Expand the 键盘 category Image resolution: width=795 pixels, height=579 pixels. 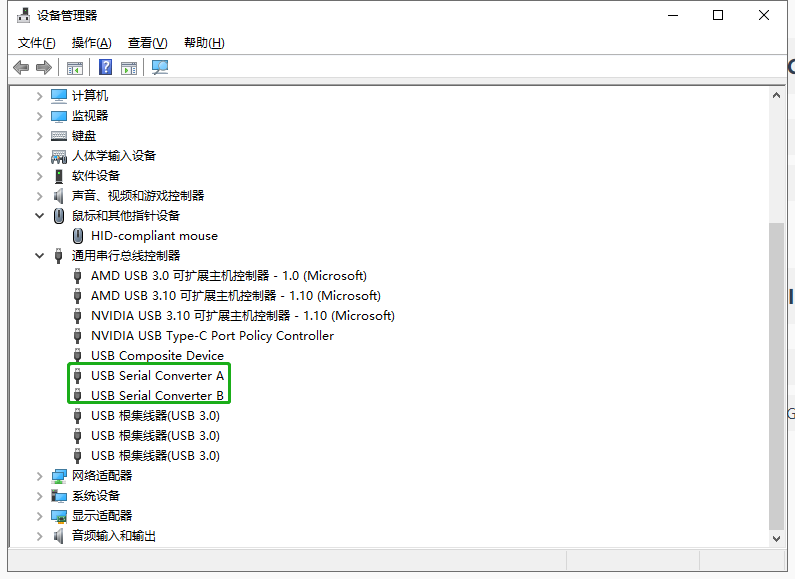tap(40, 136)
